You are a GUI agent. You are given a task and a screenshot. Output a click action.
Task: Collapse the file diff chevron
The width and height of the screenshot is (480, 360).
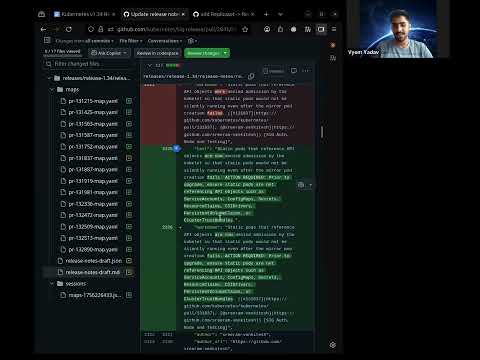150,66
